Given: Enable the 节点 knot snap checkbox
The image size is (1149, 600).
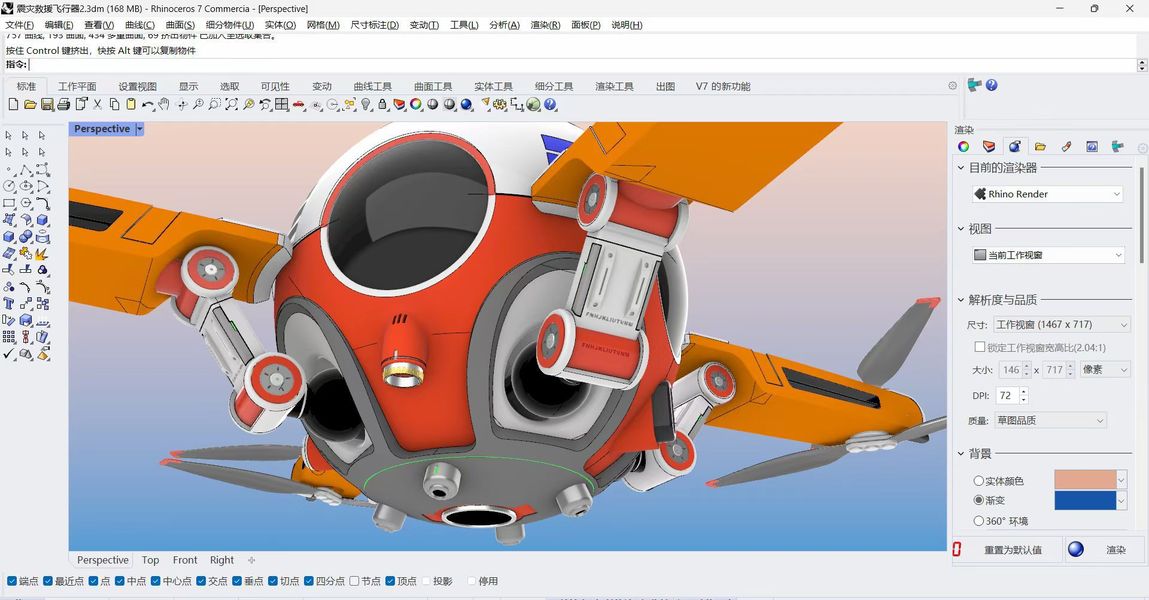Looking at the screenshot, I should point(354,581).
